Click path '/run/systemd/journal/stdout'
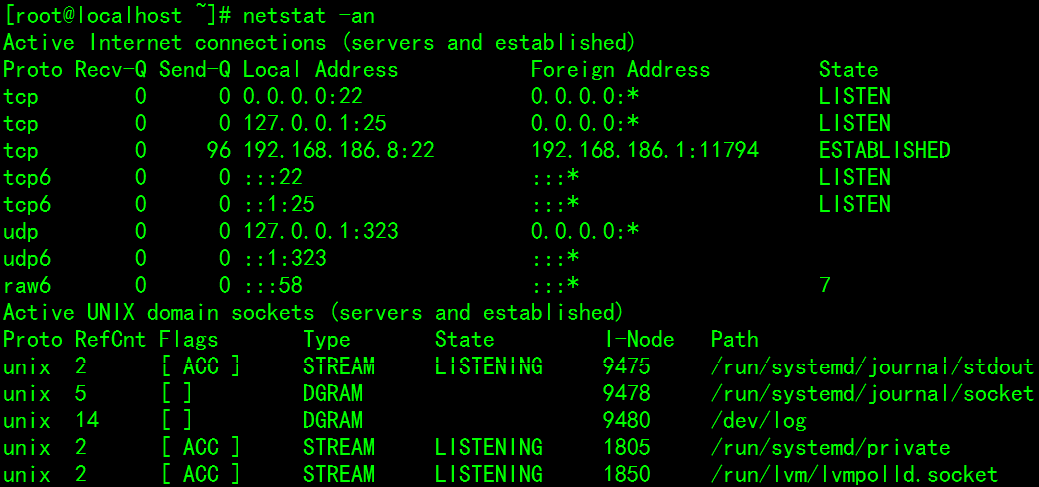 [873, 366]
